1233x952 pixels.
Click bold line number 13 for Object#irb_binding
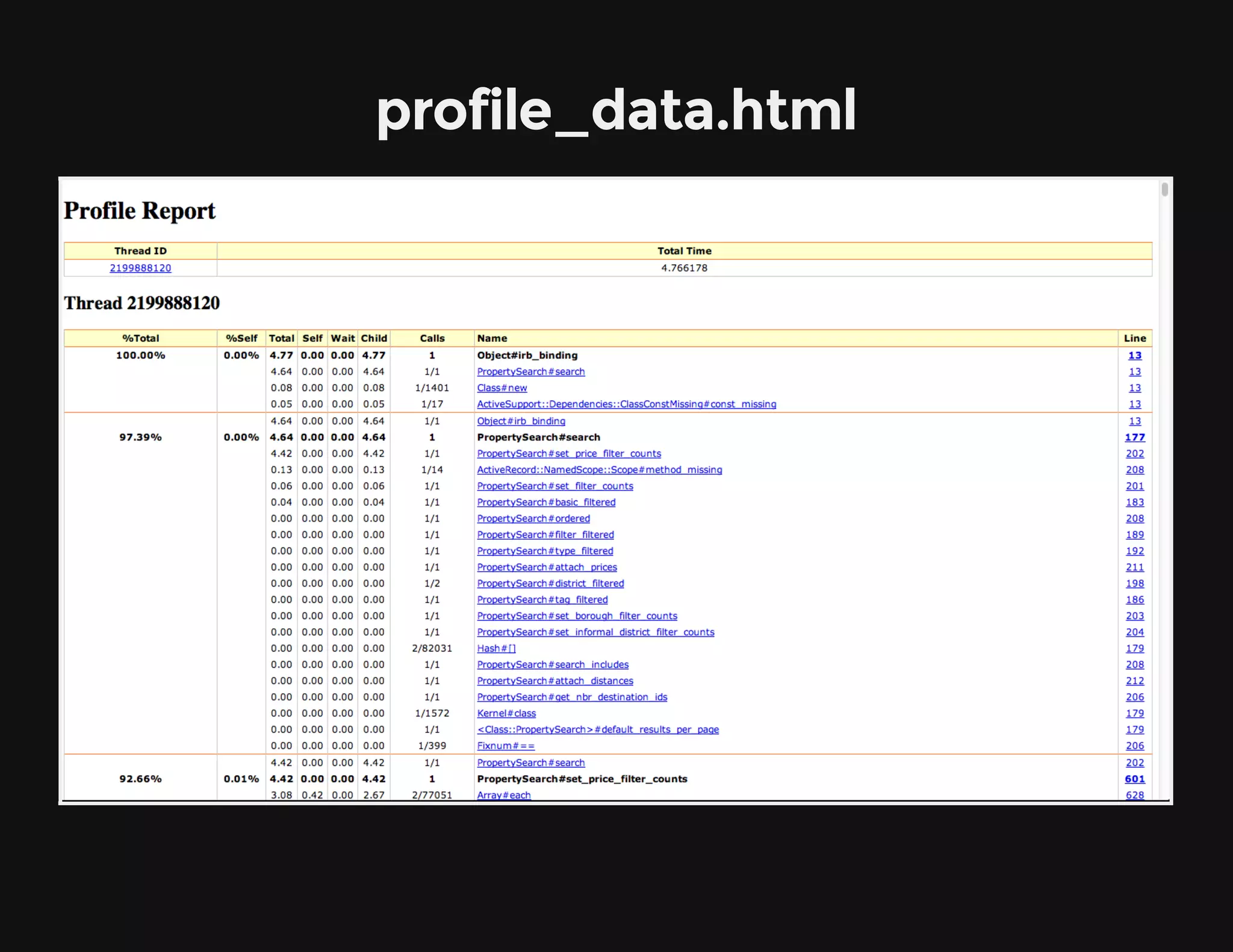click(x=1135, y=356)
